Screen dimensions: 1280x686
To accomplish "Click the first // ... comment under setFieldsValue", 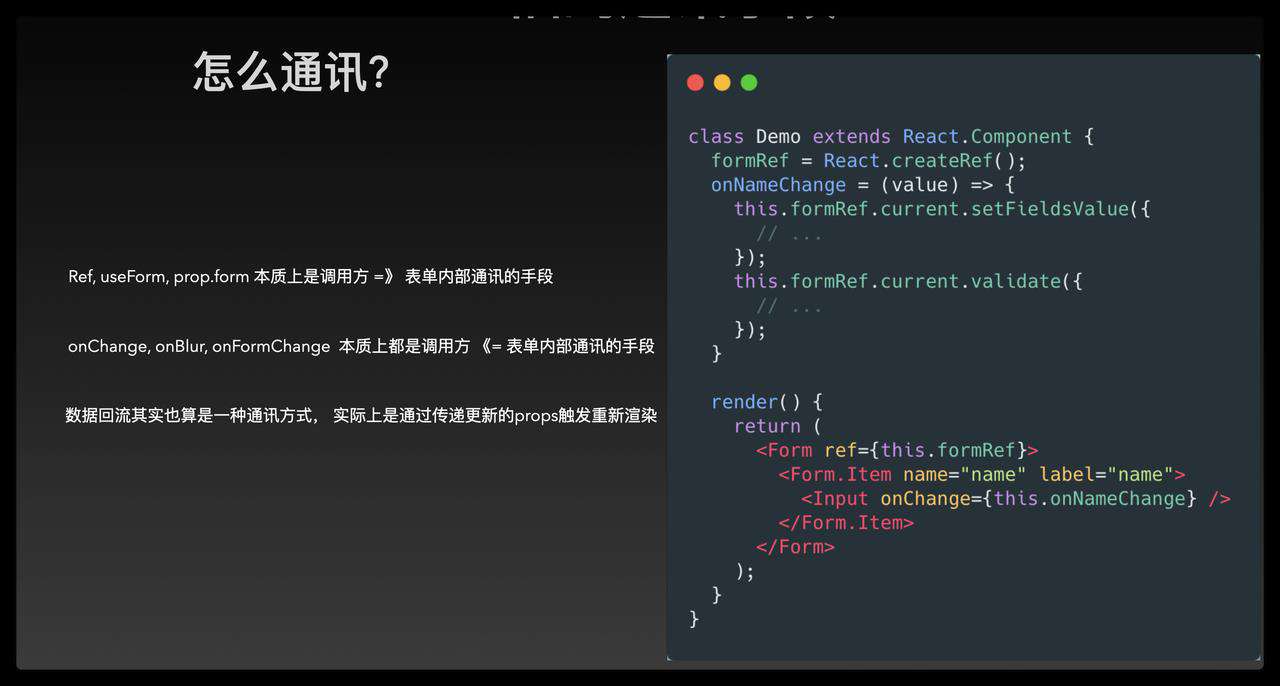I will tap(789, 233).
